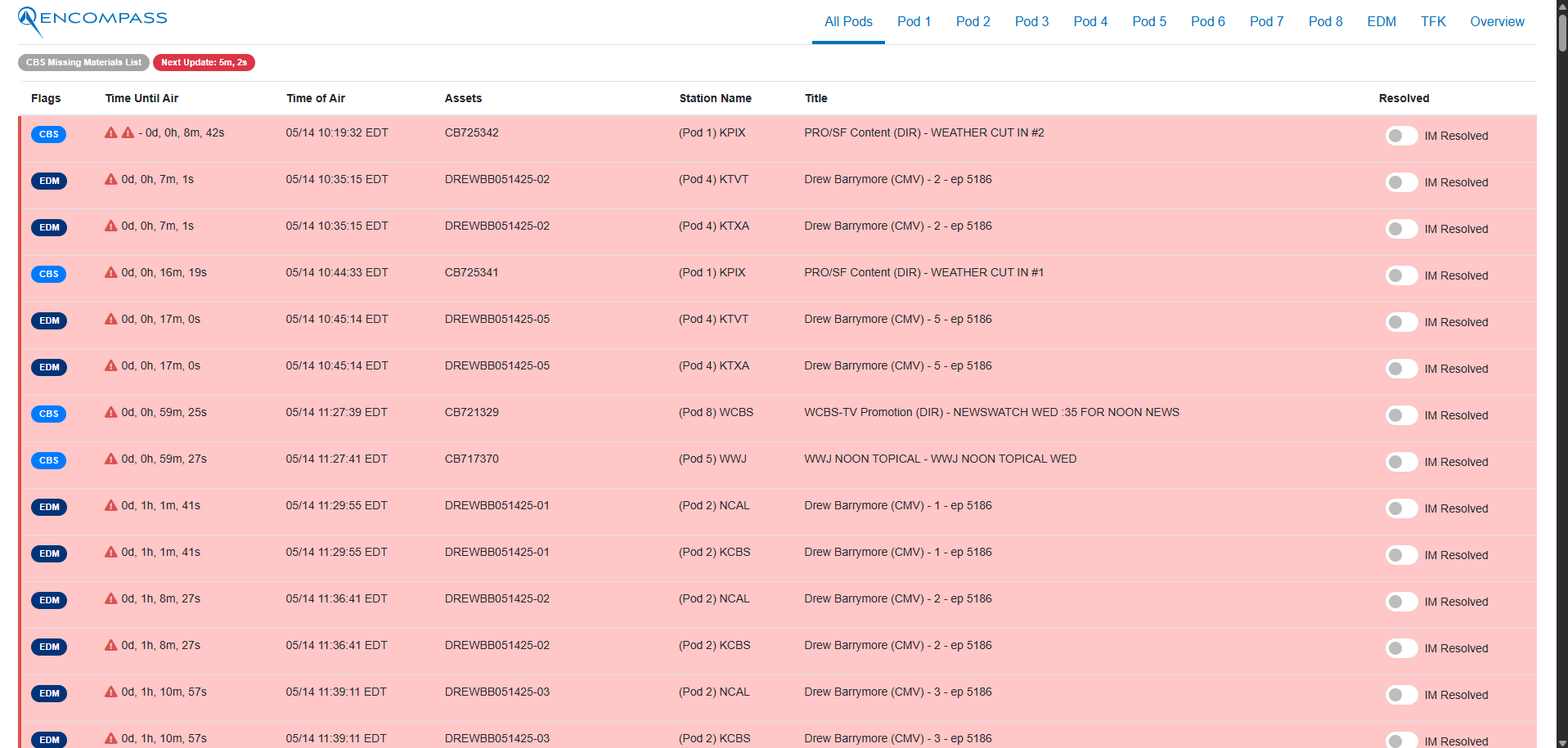
Task: Click the warning icon on the NCAL ep 1 row
Action: 110,504
